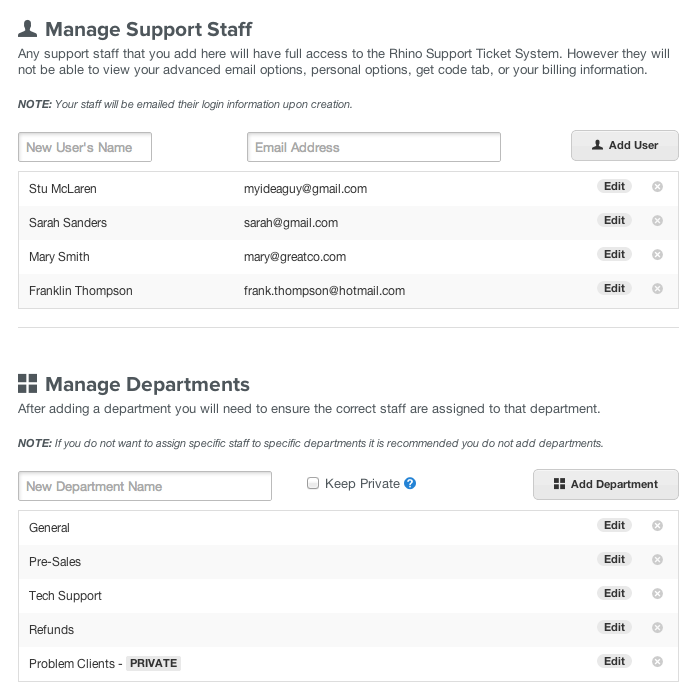Screen dimensions: 697x700
Task: Click the Keep Private help question icon
Action: point(410,484)
